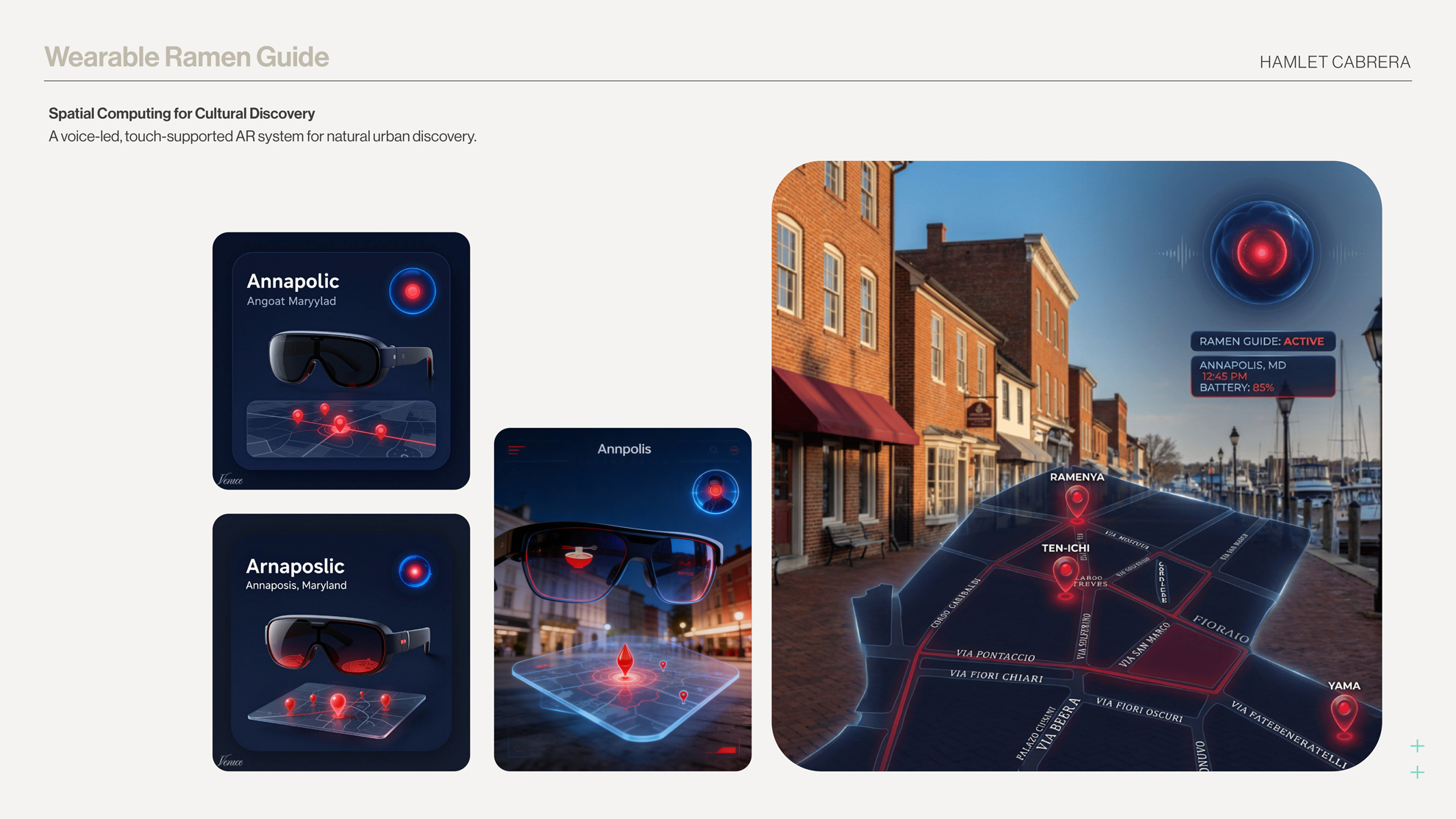Tap the large glowing voice orb
The width and height of the screenshot is (1456, 819).
tap(1262, 253)
